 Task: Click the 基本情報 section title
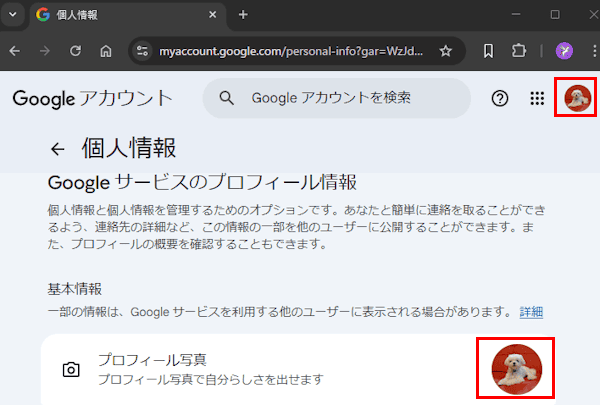75,289
